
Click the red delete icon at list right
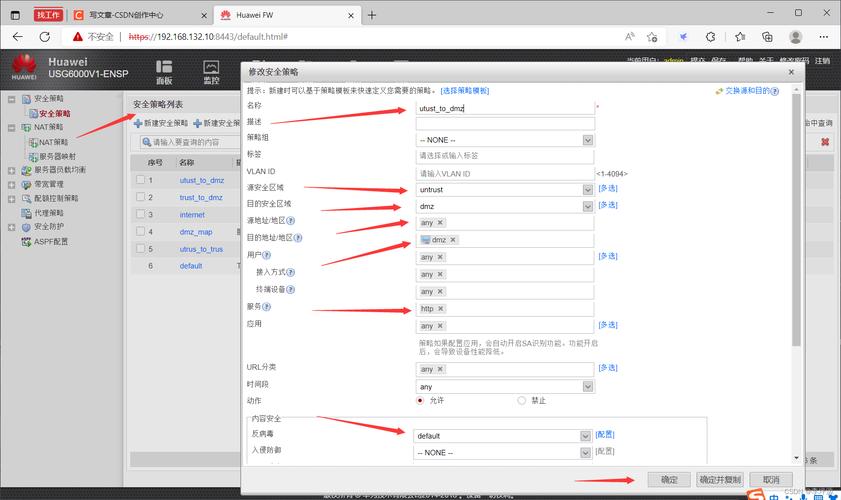point(825,142)
